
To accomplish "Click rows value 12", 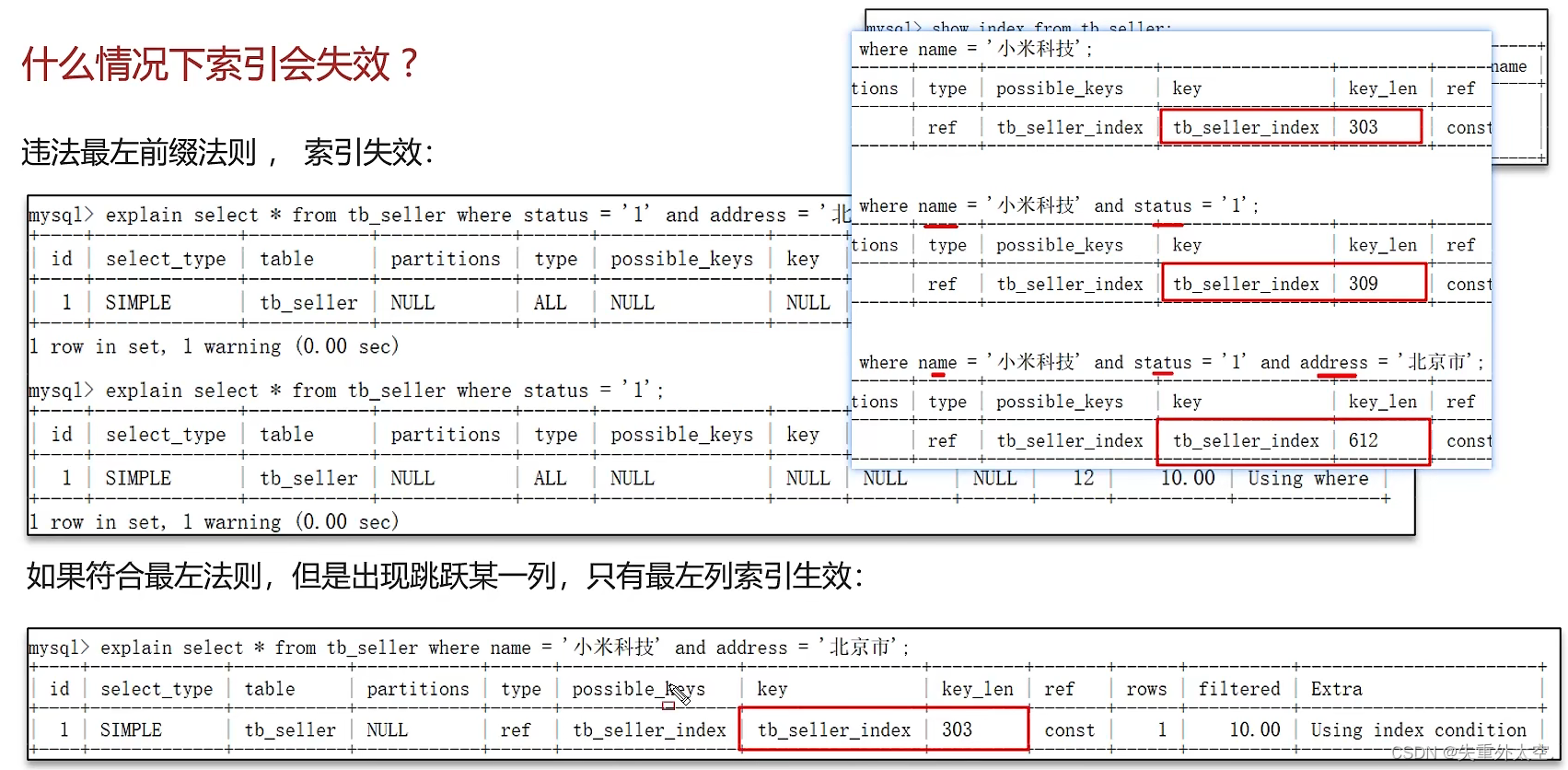I will click(x=1084, y=478).
